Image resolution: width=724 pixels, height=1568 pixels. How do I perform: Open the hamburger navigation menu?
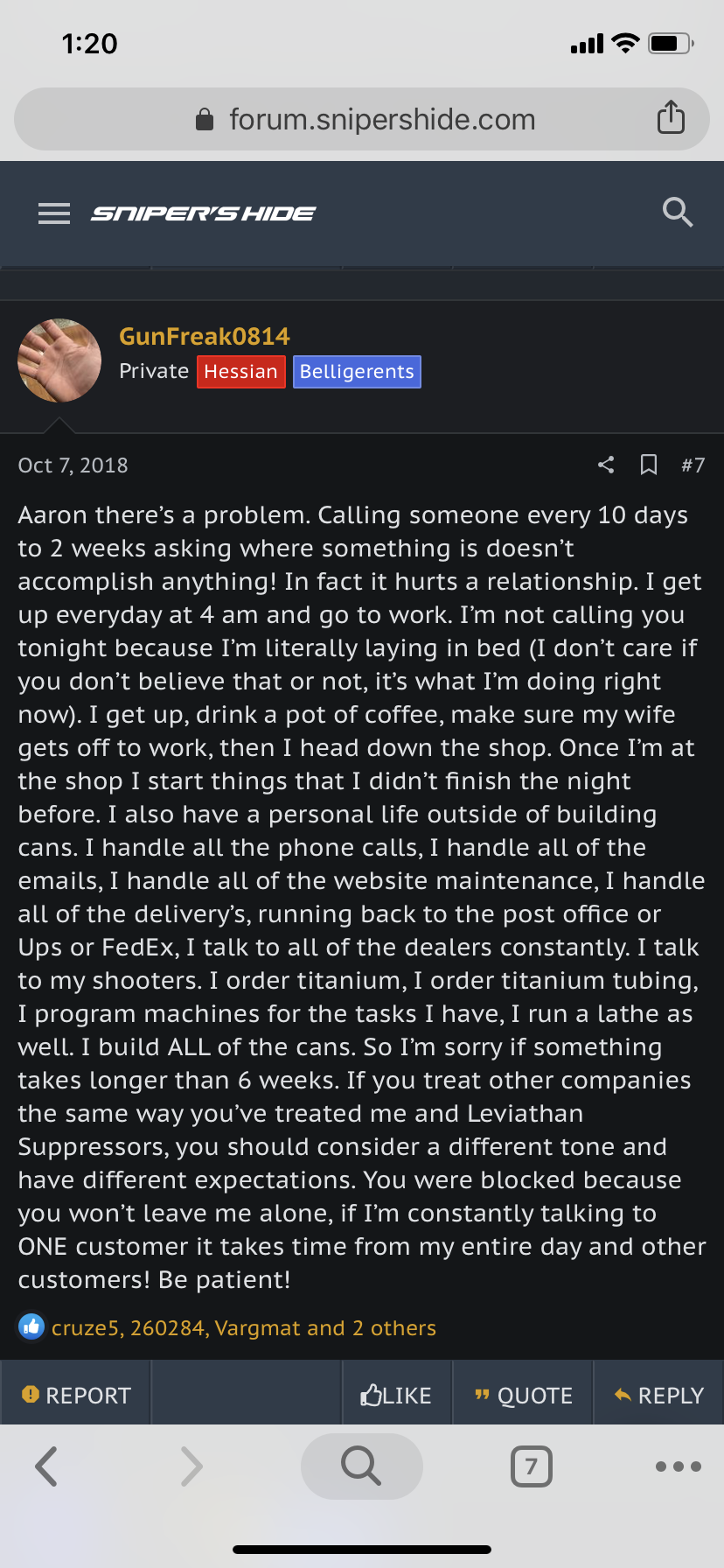(54, 213)
